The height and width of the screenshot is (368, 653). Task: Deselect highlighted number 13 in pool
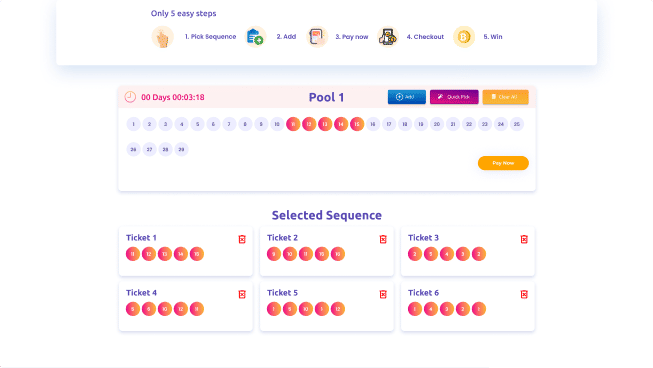325,124
